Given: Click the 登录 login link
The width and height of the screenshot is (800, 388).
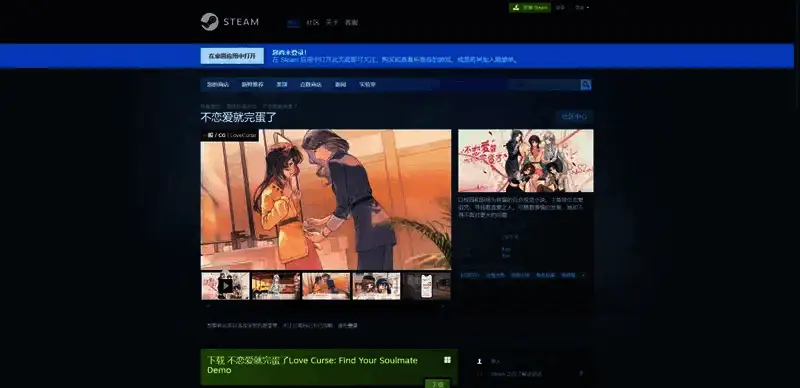Looking at the screenshot, I should (560, 8).
